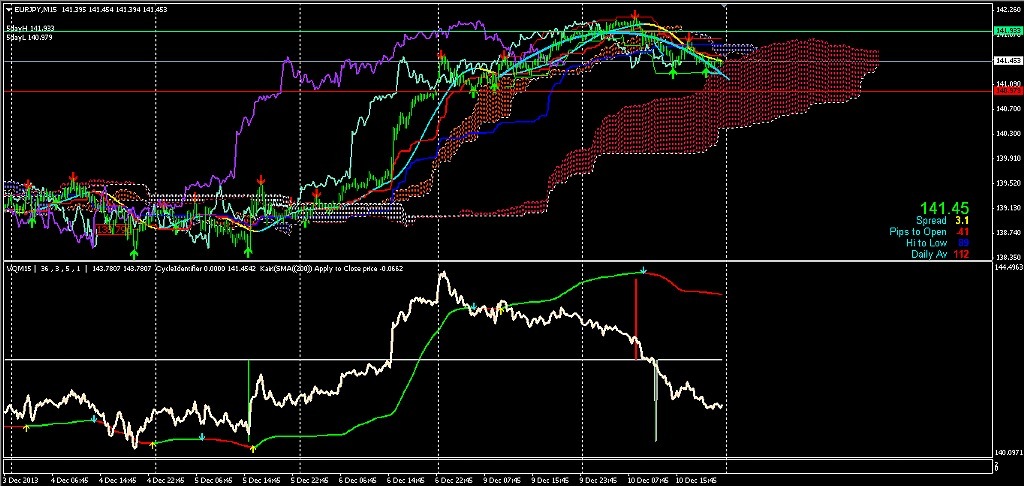
Task: Click the red sell arrow above the highest price peak
Action: [x=635, y=14]
